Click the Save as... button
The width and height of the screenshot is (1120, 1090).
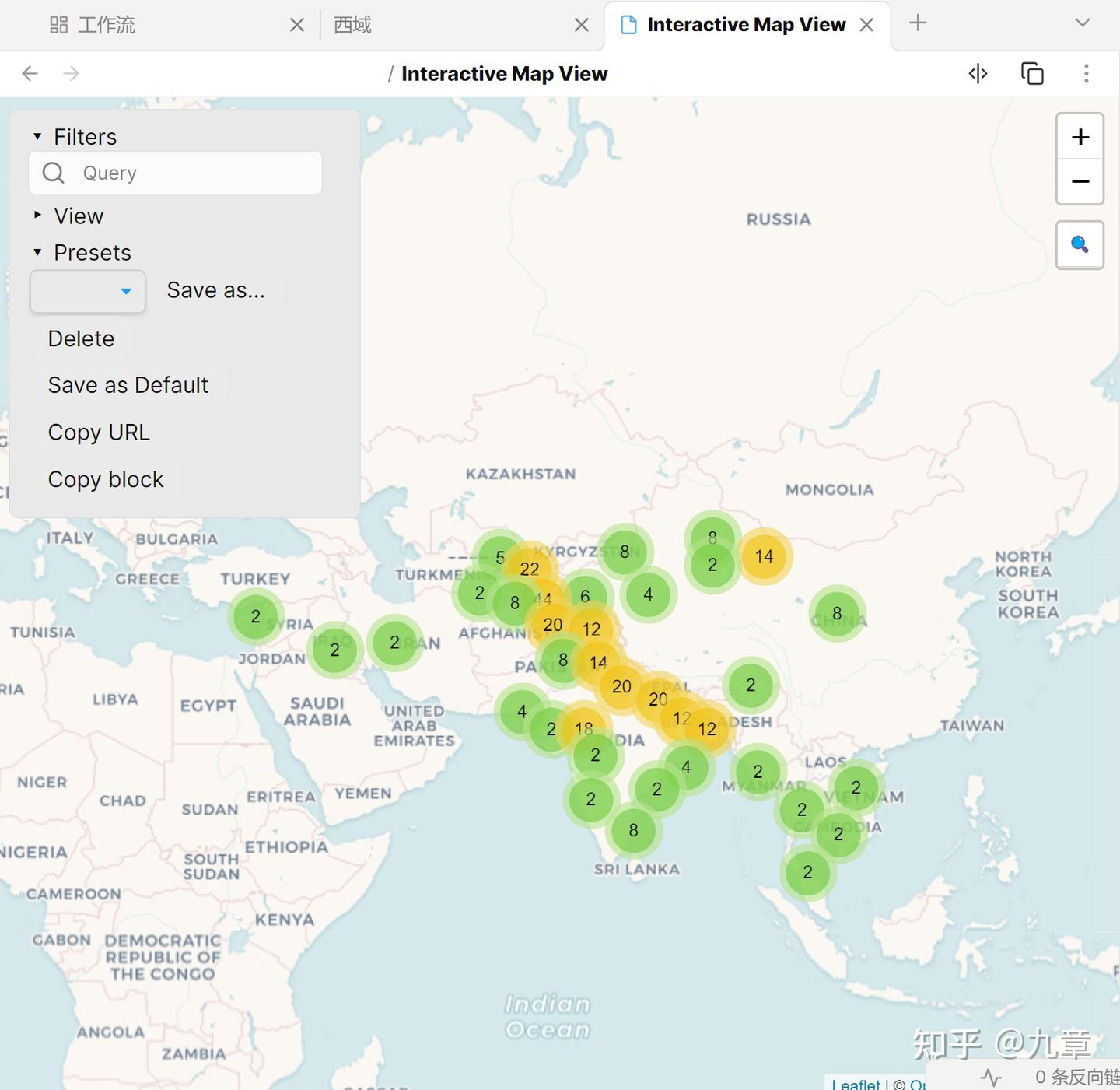click(x=215, y=290)
